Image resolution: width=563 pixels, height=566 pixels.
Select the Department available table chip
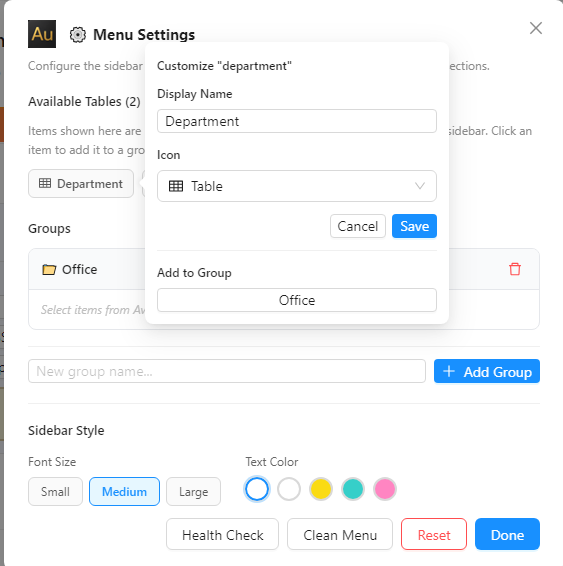[81, 183]
